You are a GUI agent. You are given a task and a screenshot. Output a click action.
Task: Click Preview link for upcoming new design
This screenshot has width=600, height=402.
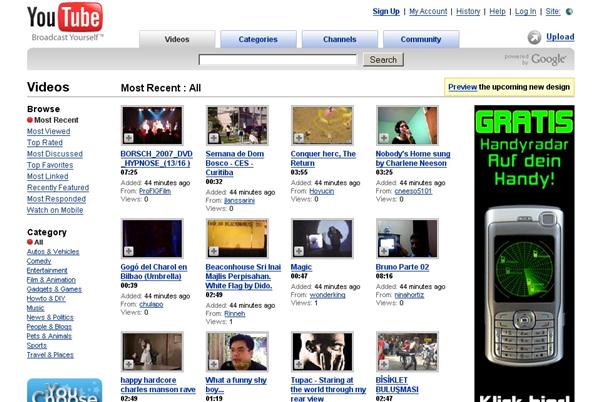462,87
